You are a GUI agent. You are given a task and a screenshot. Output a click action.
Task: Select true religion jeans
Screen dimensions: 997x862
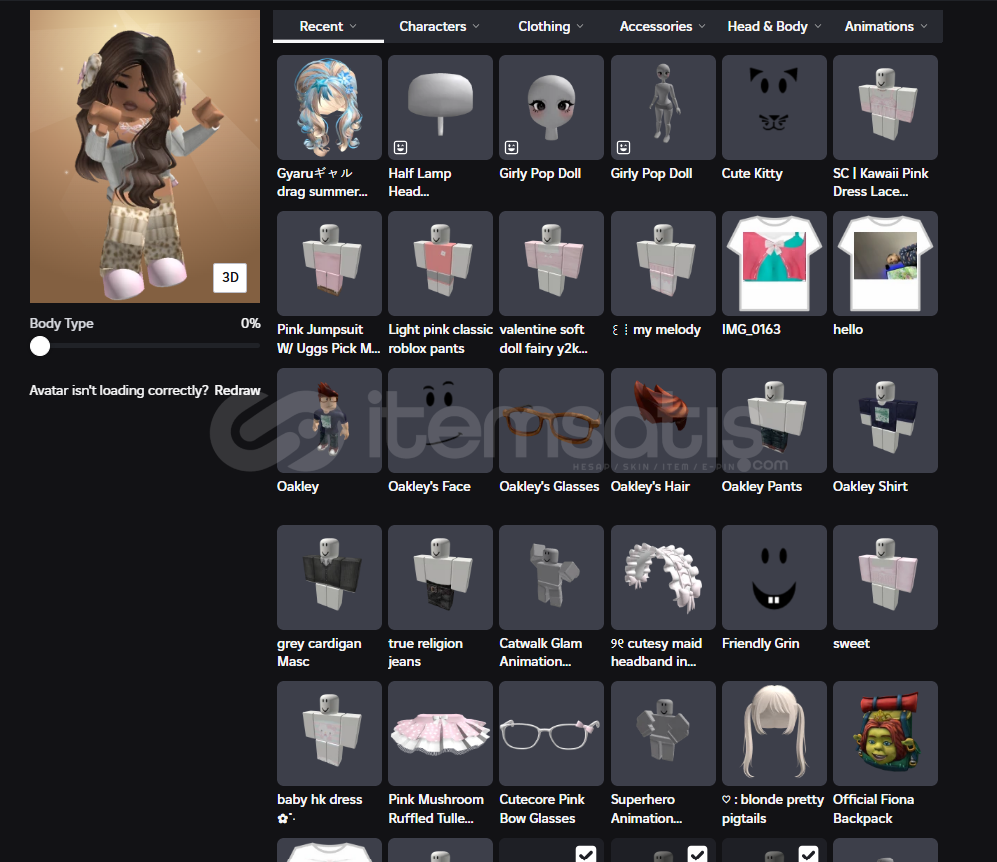point(440,577)
